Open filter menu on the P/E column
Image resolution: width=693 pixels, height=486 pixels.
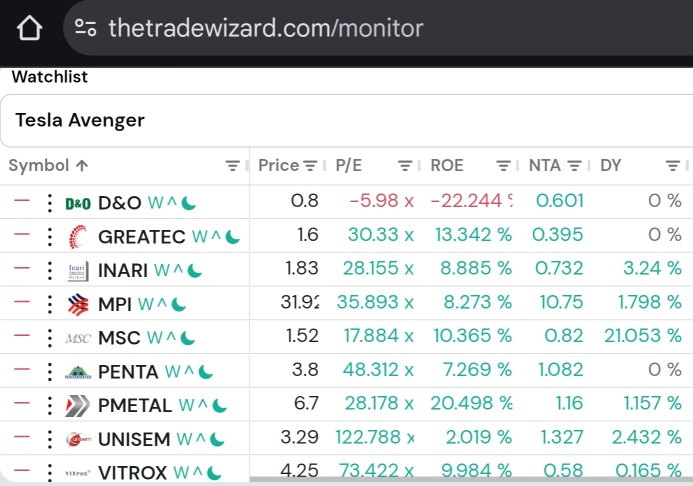point(404,166)
